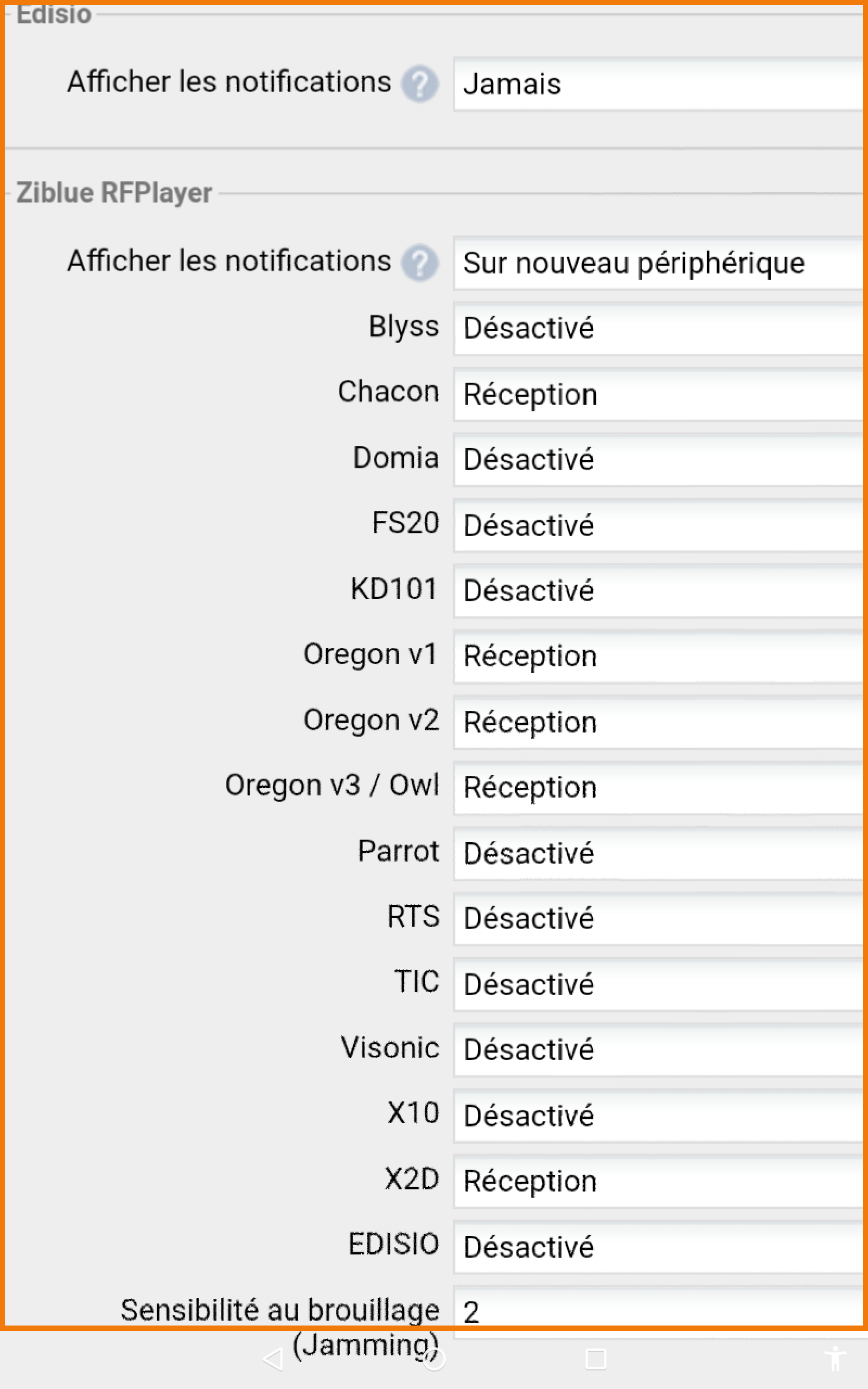Click the help icon beside Ziblue notifications

420,263
